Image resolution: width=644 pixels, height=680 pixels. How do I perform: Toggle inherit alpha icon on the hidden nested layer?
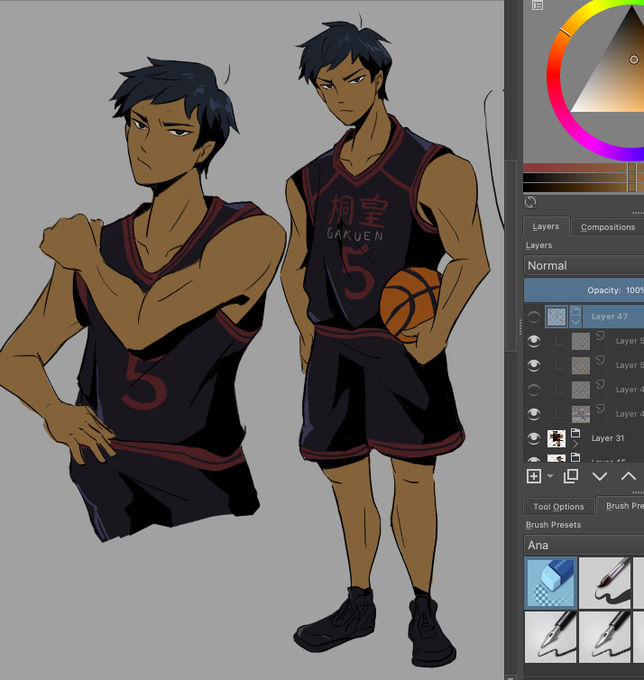coord(600,384)
